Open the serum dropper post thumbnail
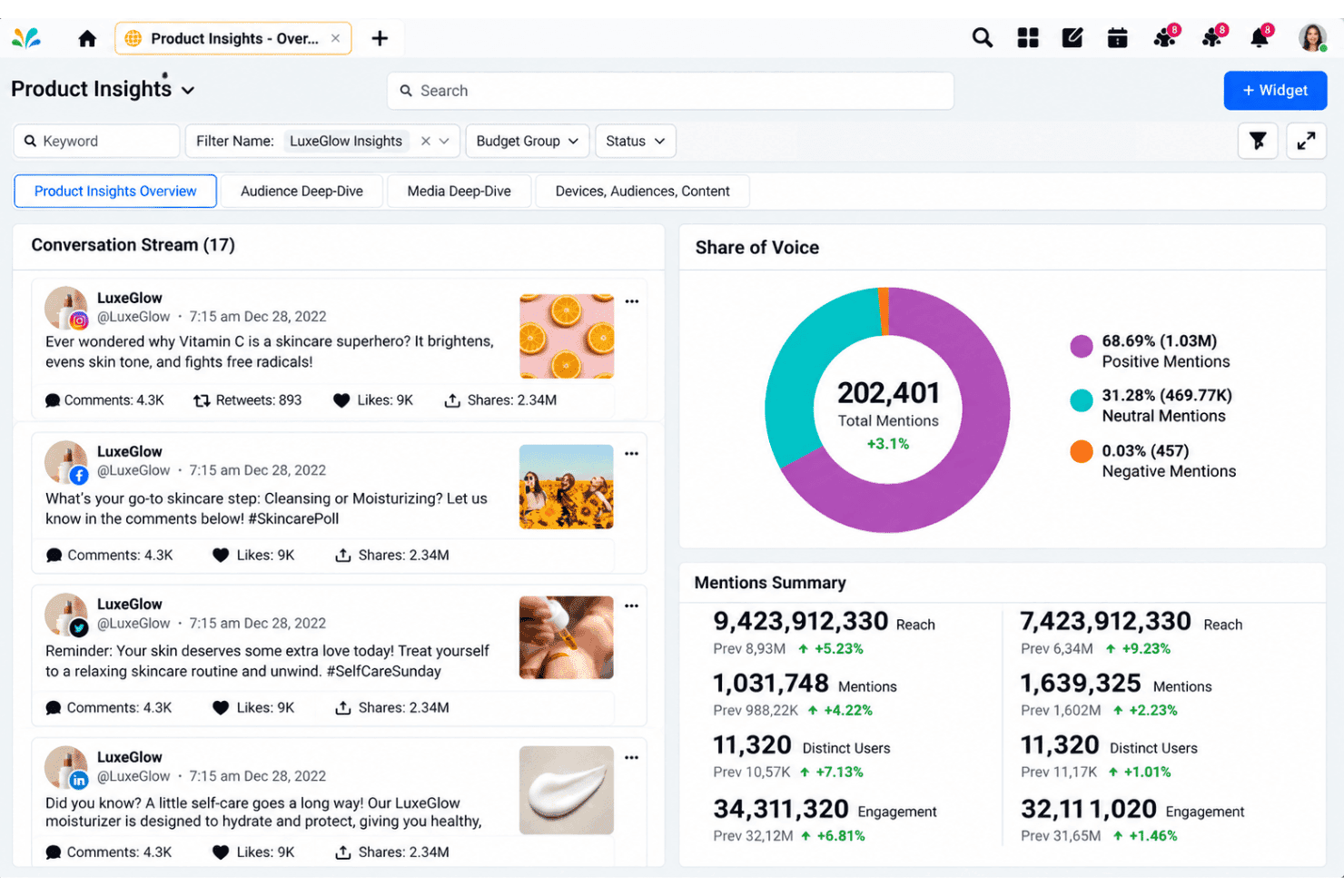Screen dimensions: 1344x896 567,637
